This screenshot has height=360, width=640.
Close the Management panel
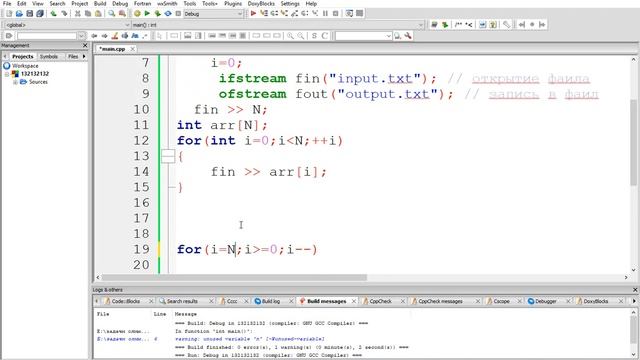pyautogui.click(x=85, y=45)
